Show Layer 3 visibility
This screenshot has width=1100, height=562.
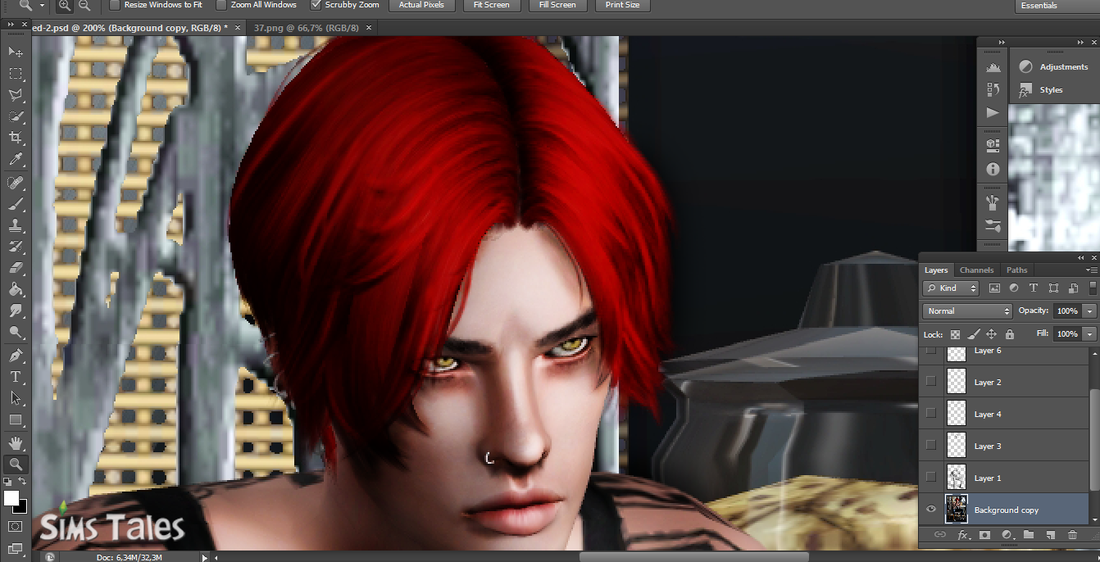(x=931, y=445)
